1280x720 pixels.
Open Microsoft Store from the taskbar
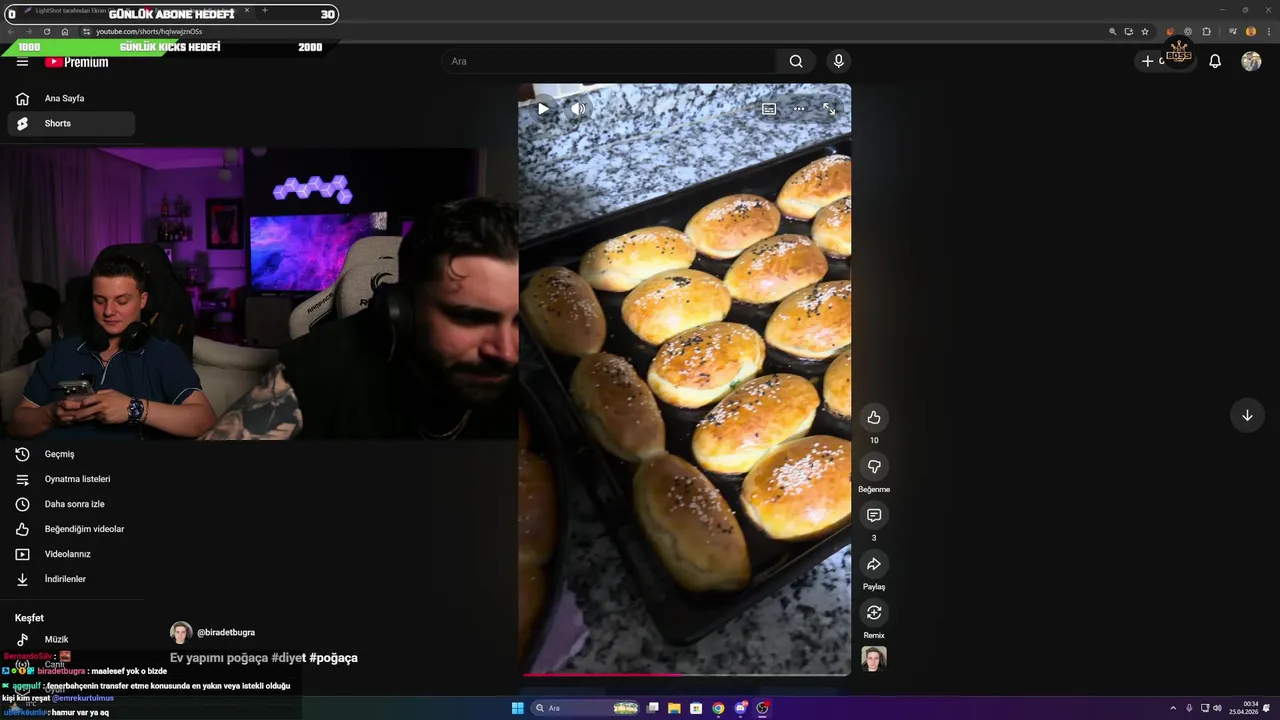[696, 708]
